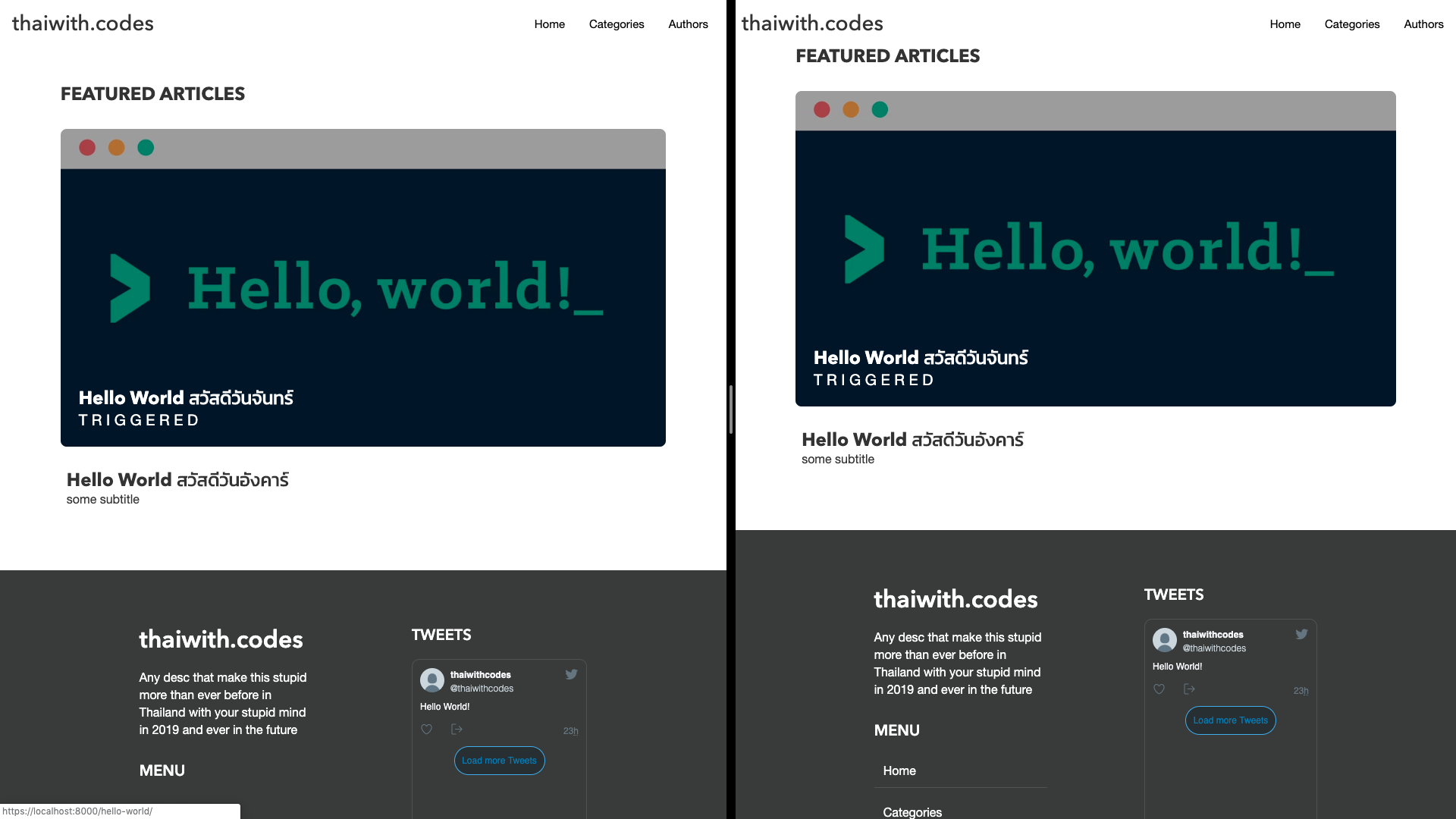Click the Twitter bird icon in left widget

click(571, 674)
